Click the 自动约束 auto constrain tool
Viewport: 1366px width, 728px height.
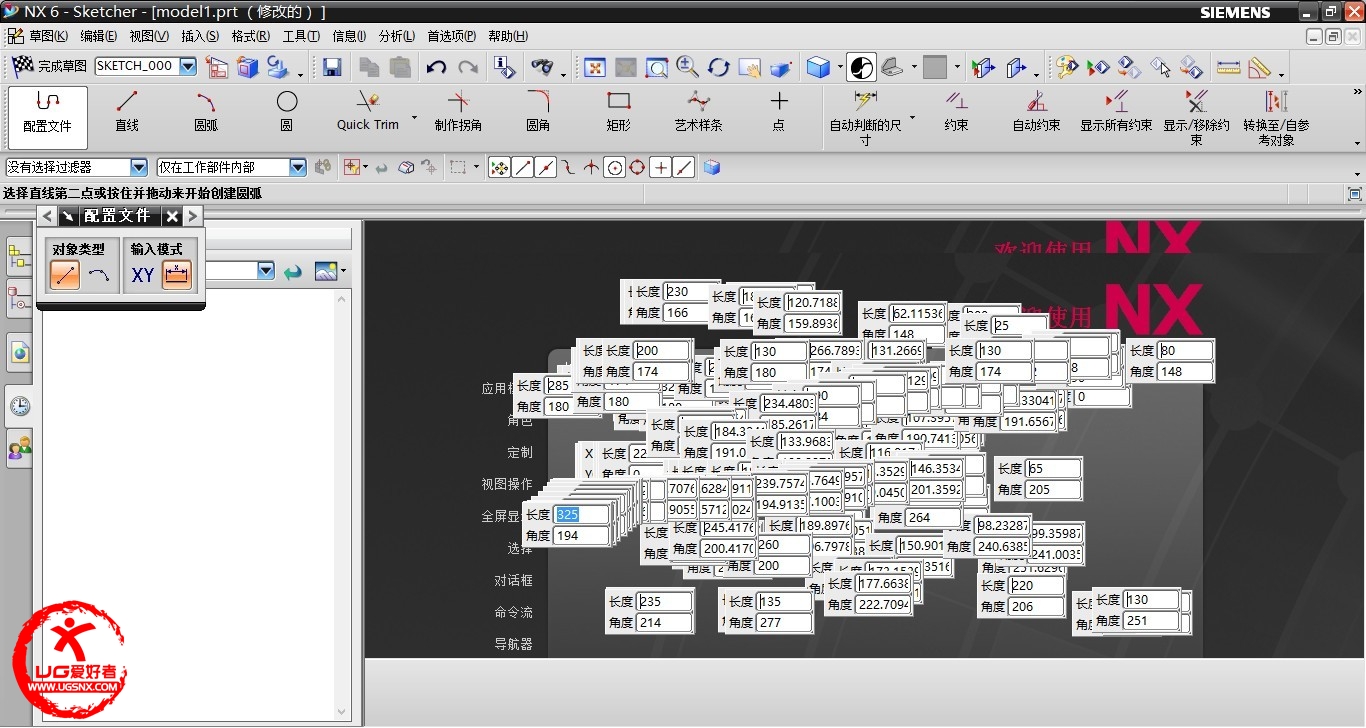(x=1036, y=111)
